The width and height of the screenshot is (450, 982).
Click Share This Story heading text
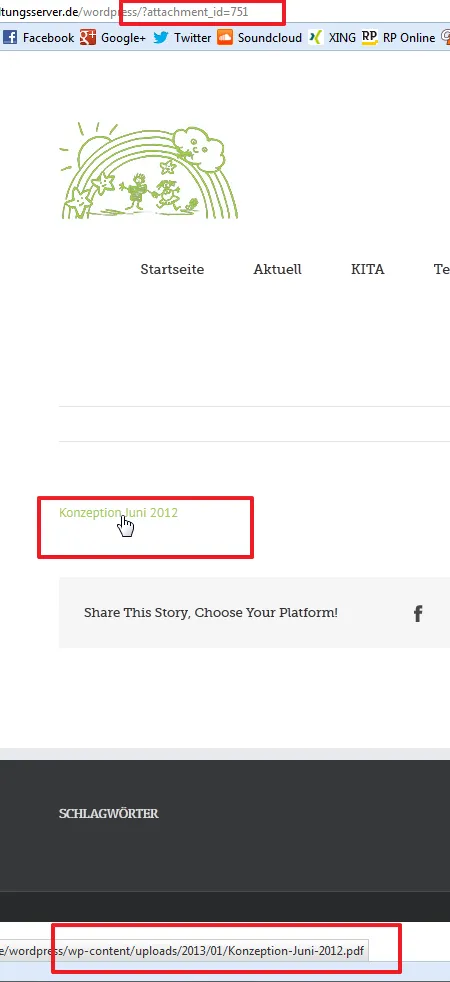point(210,612)
